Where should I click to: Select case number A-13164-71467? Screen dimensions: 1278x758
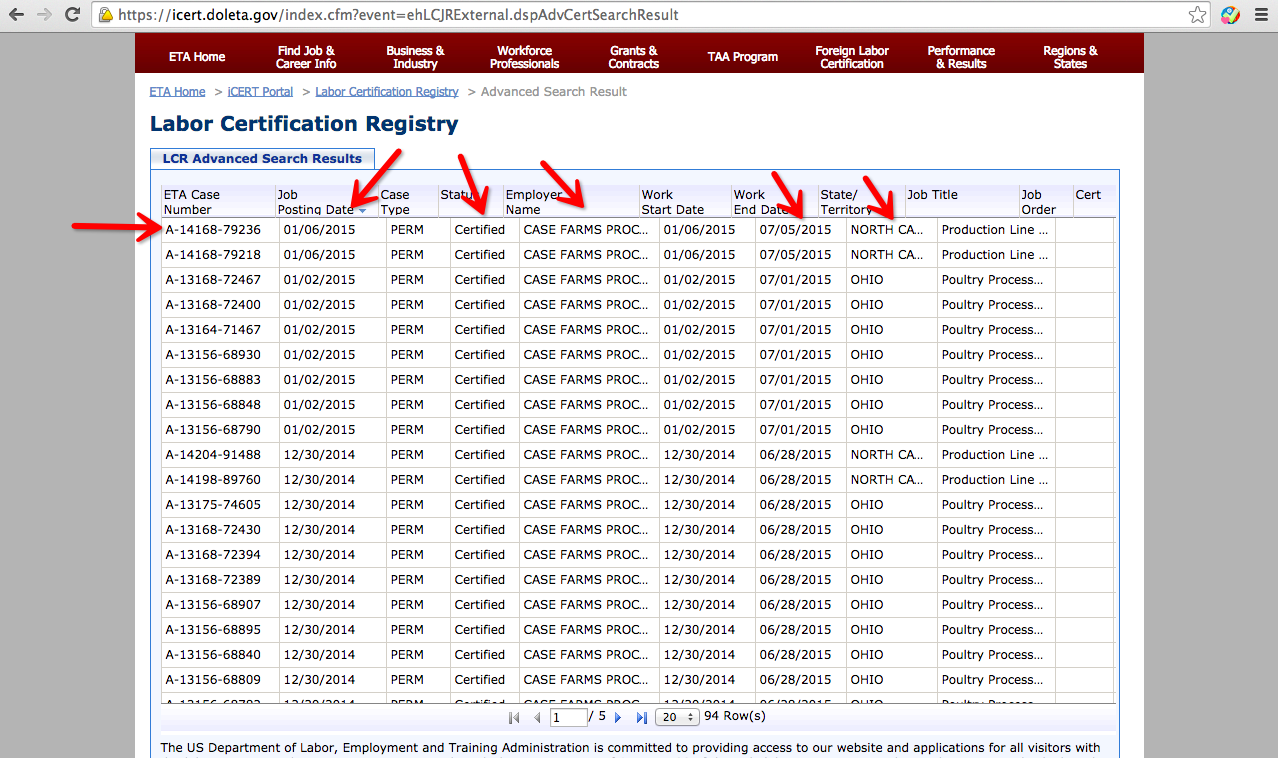(x=213, y=330)
